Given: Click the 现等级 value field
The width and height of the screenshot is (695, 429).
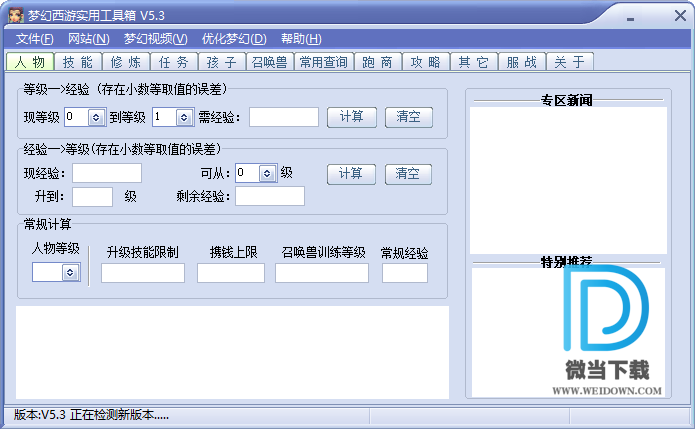Looking at the screenshot, I should 77,117.
